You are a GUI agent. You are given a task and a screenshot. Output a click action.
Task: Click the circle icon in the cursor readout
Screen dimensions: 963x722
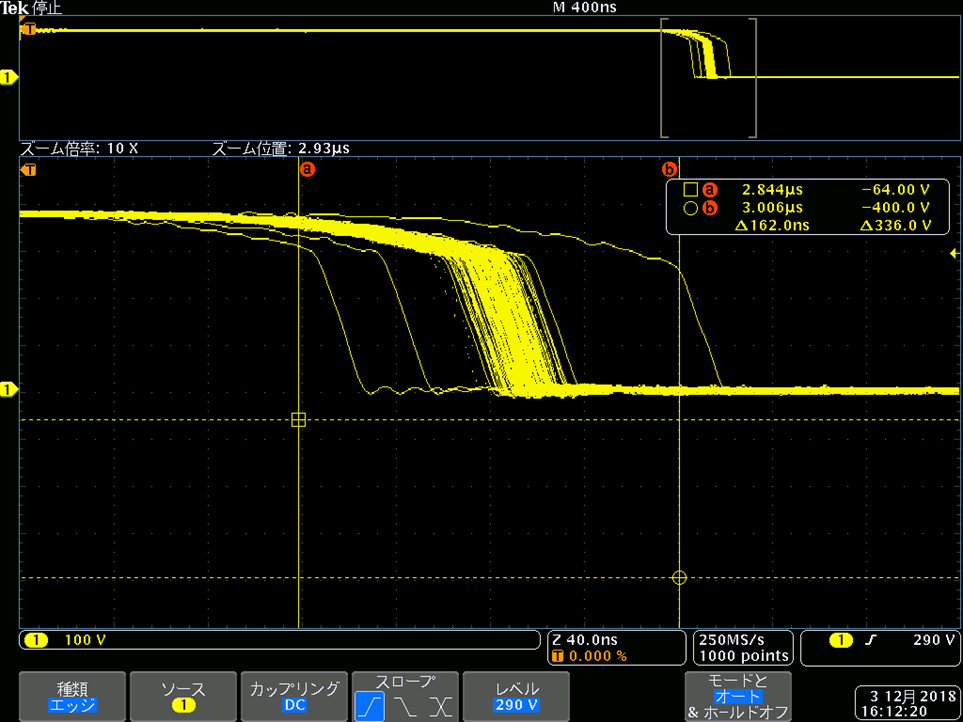tap(690, 209)
